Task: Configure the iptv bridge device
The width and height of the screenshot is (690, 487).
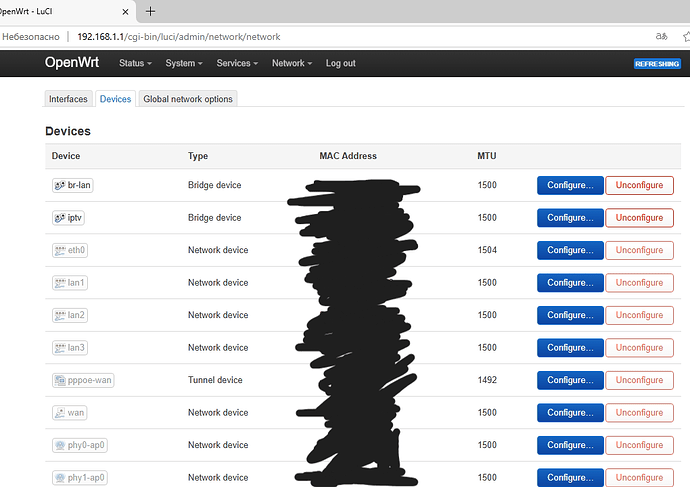Action: pyautogui.click(x=570, y=218)
